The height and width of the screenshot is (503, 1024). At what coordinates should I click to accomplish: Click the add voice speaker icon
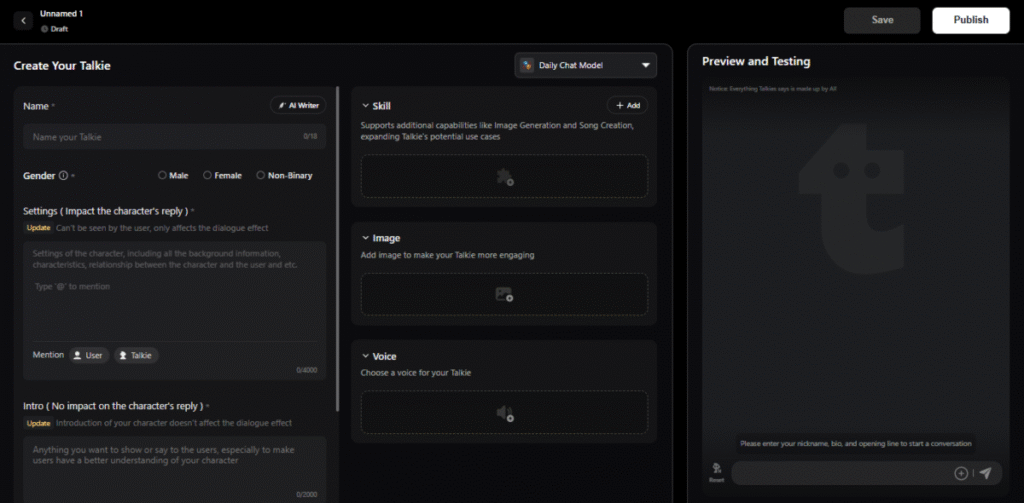[504, 413]
